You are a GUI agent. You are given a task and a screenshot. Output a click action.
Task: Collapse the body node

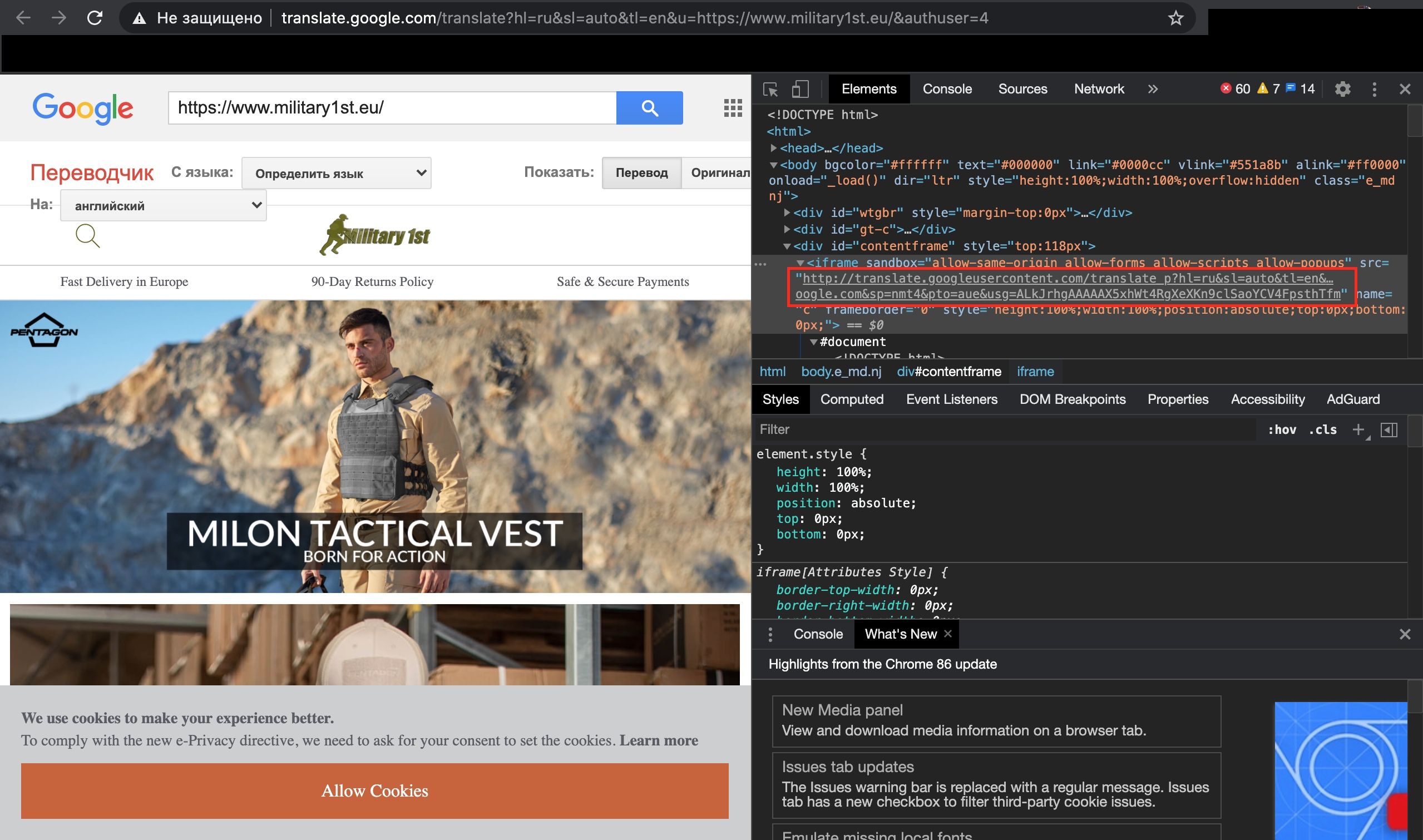(774, 165)
